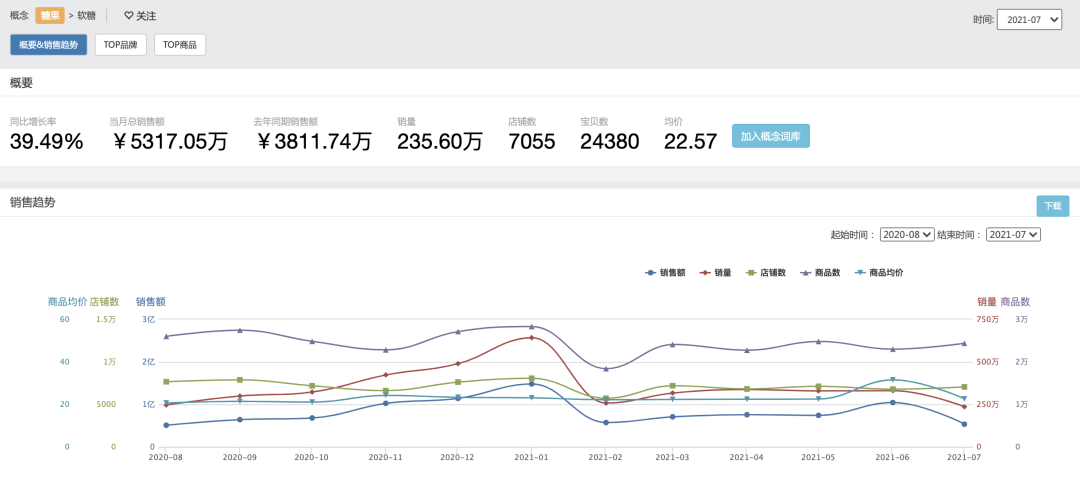The image size is (1080, 499).
Task: Switch to the TOP品牌 tab
Action: (x=121, y=45)
